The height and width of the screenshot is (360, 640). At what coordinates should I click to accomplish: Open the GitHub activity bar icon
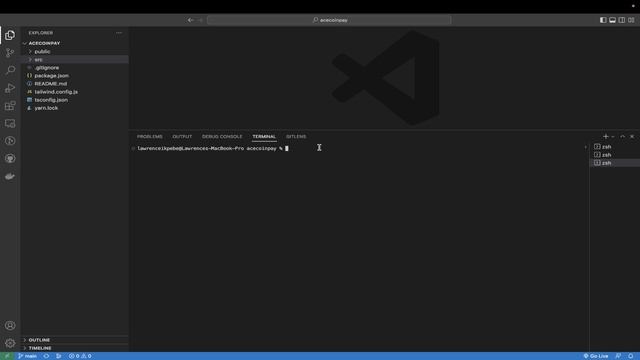[10, 158]
